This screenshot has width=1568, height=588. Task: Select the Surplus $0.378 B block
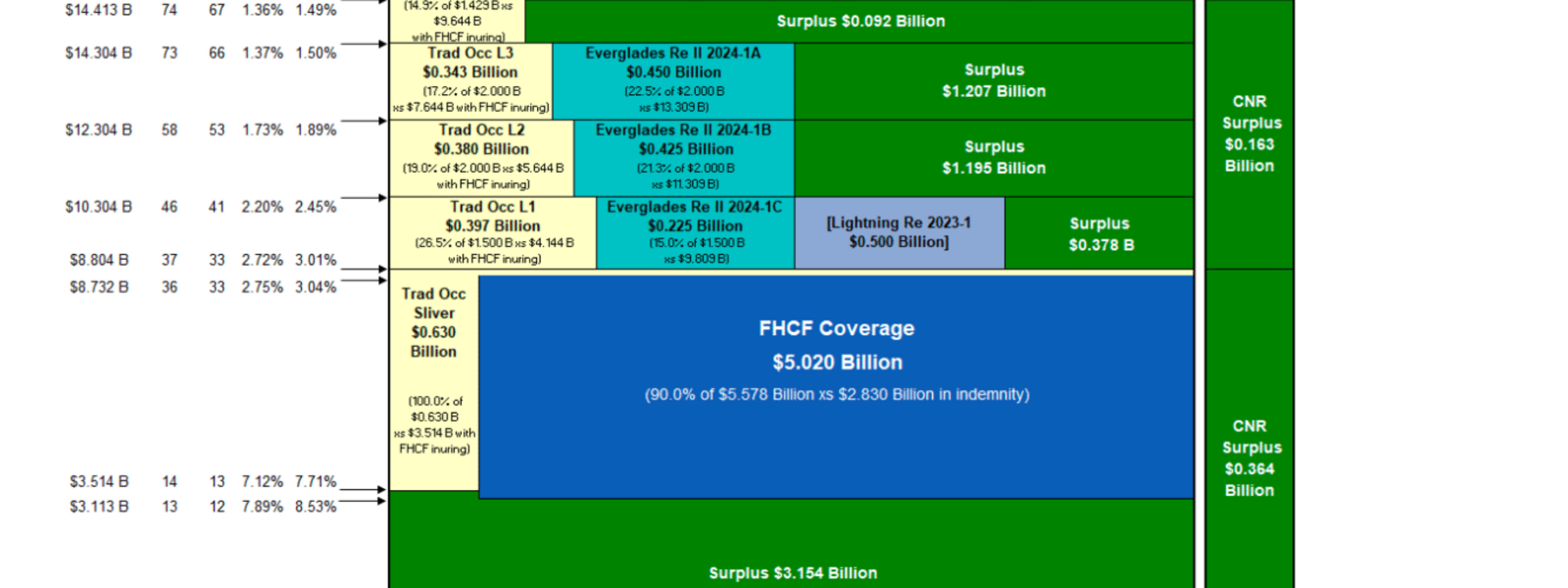click(1100, 234)
